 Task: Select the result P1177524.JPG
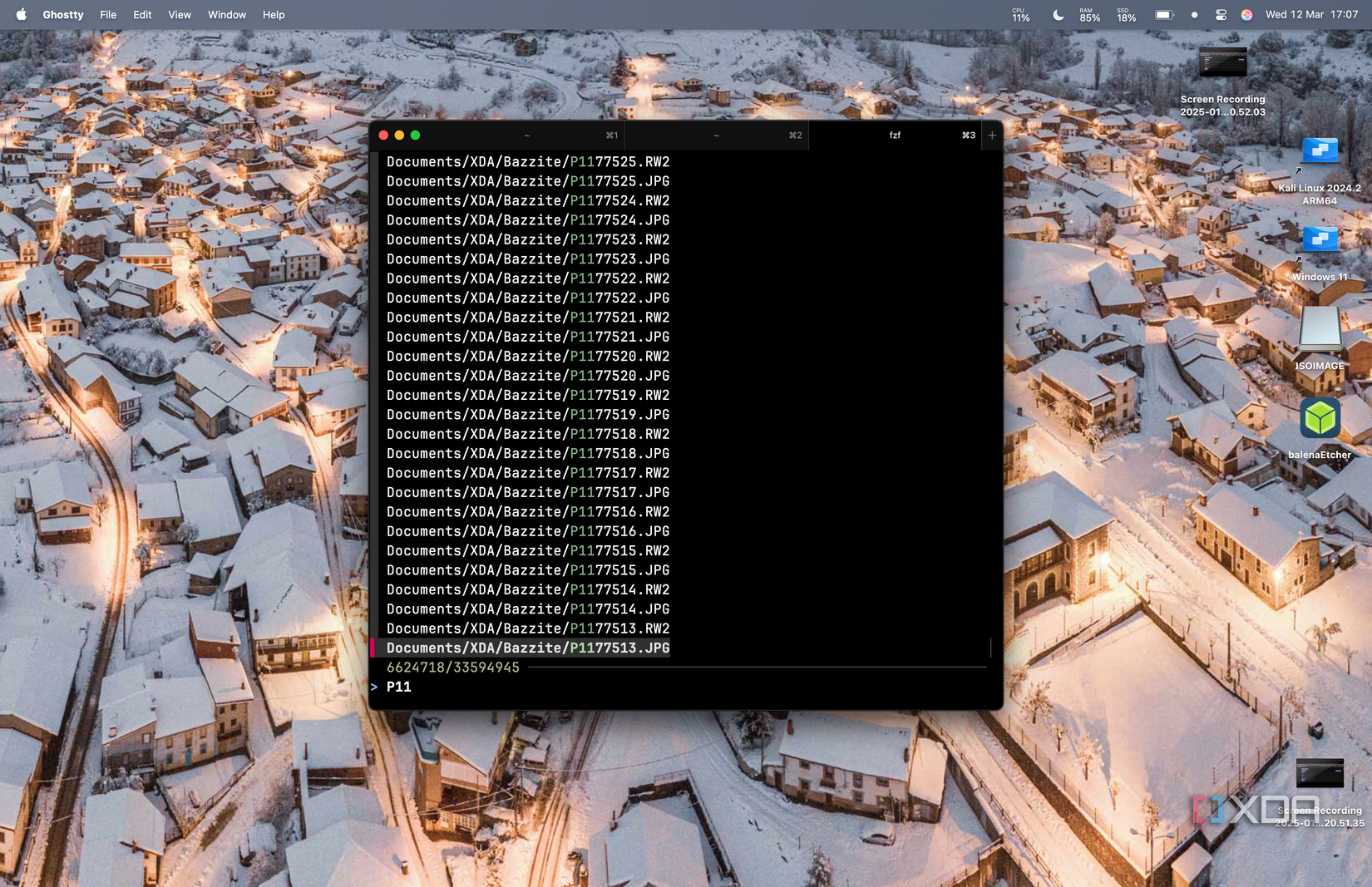[x=528, y=220]
